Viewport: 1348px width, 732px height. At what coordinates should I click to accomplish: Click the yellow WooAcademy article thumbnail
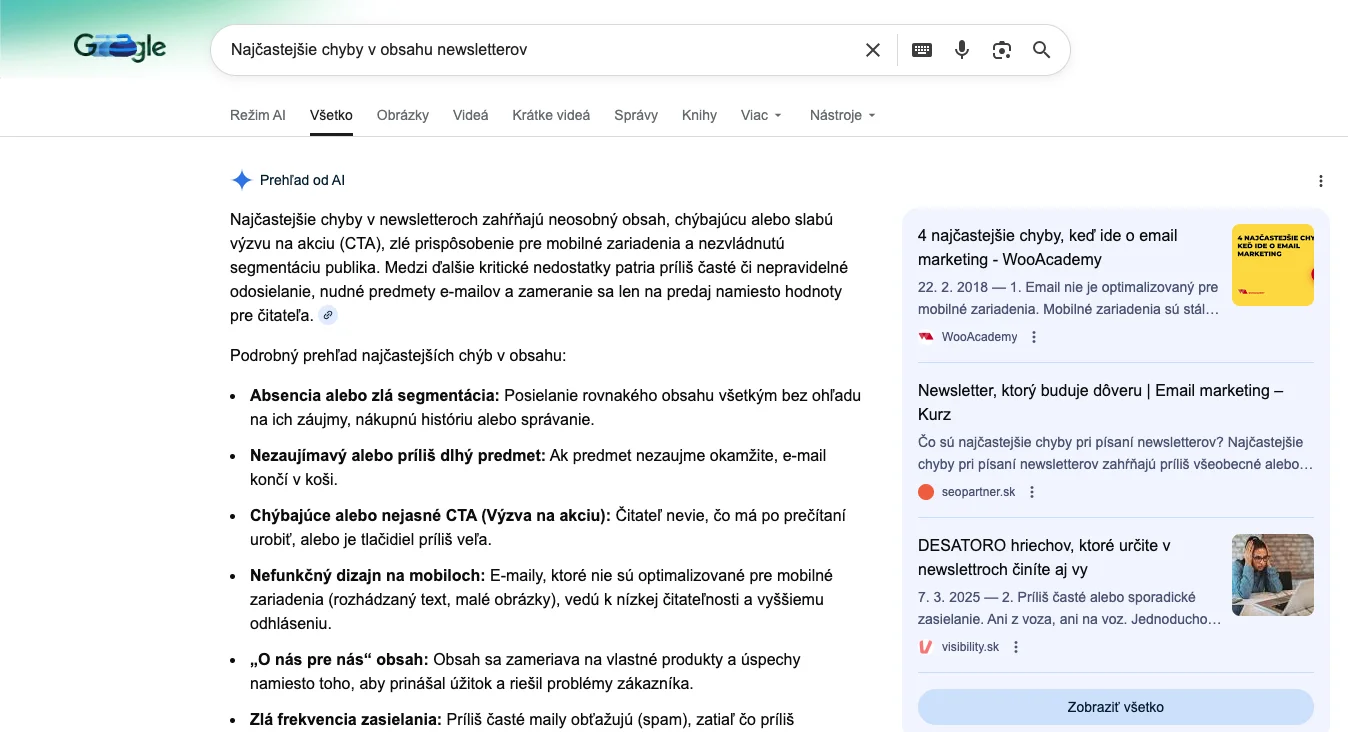coord(1272,265)
